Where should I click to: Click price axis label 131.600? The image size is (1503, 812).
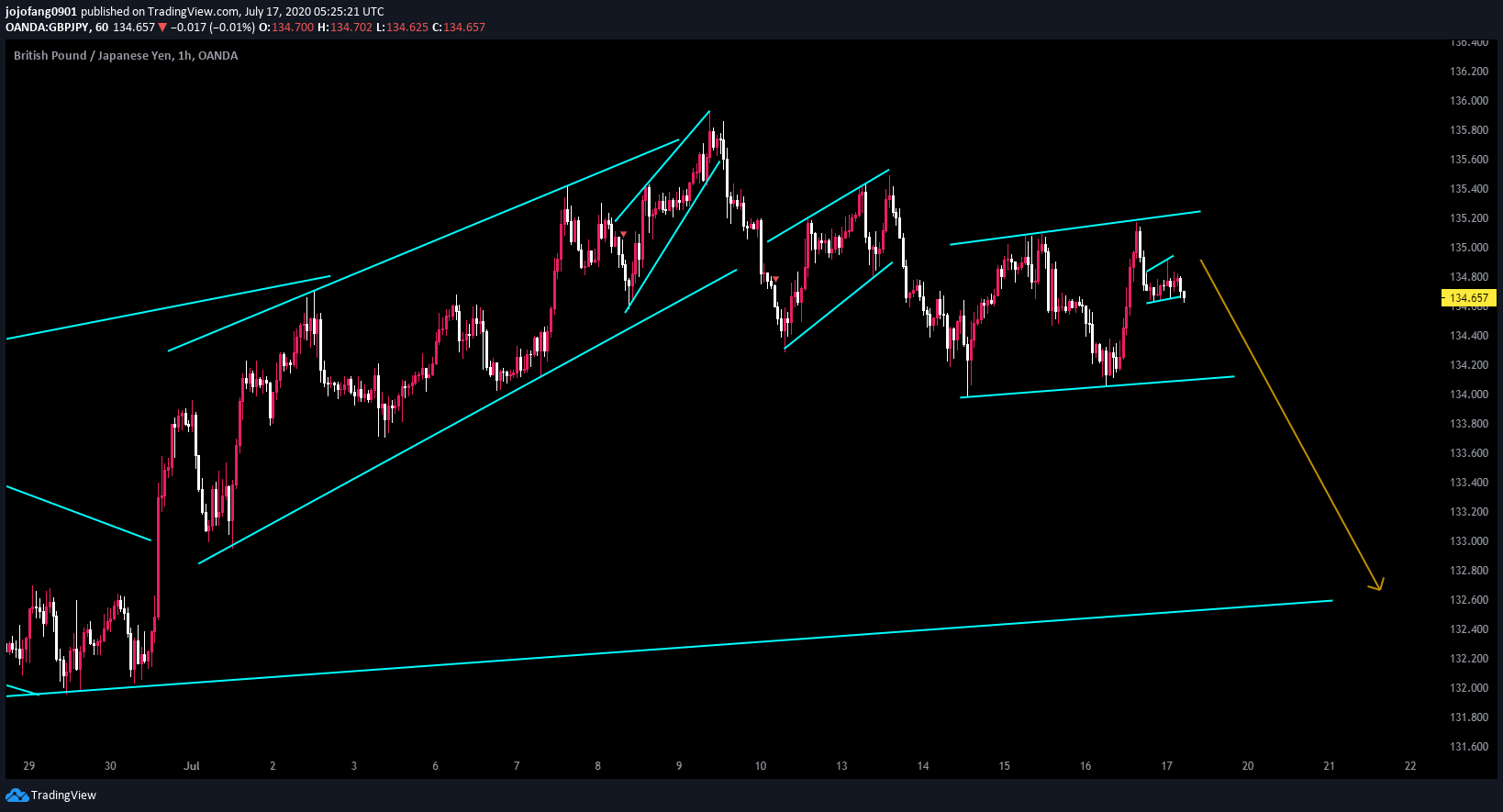click(x=1469, y=747)
